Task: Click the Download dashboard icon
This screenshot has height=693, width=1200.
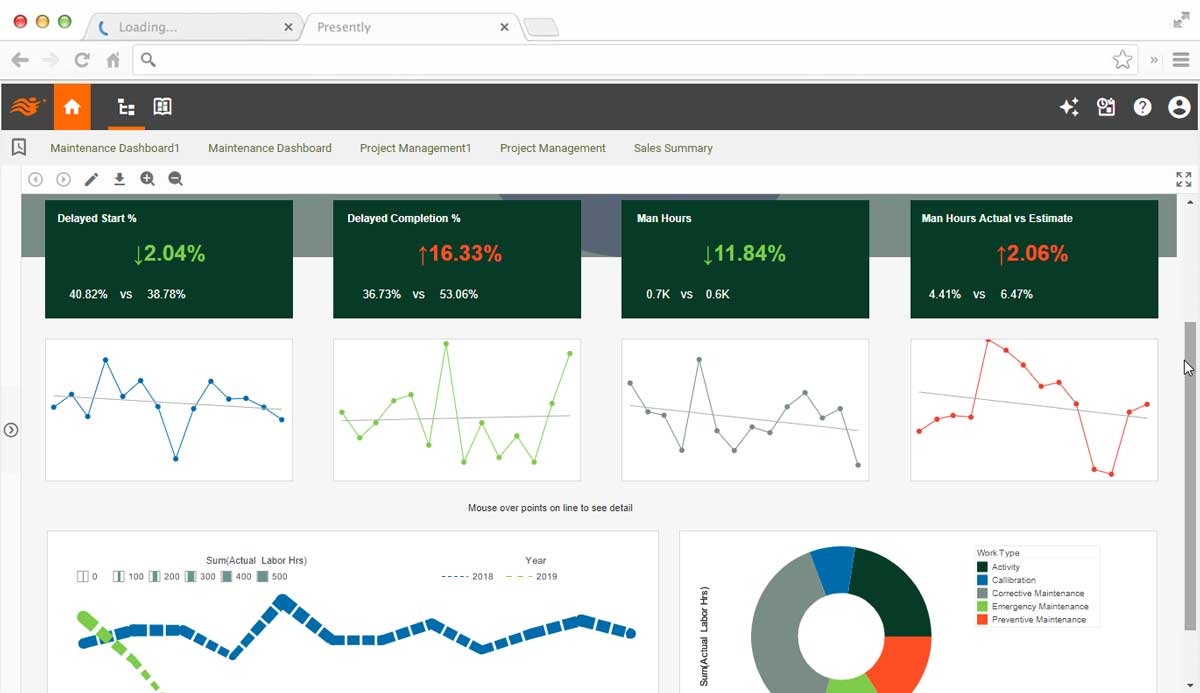Action: coord(120,179)
